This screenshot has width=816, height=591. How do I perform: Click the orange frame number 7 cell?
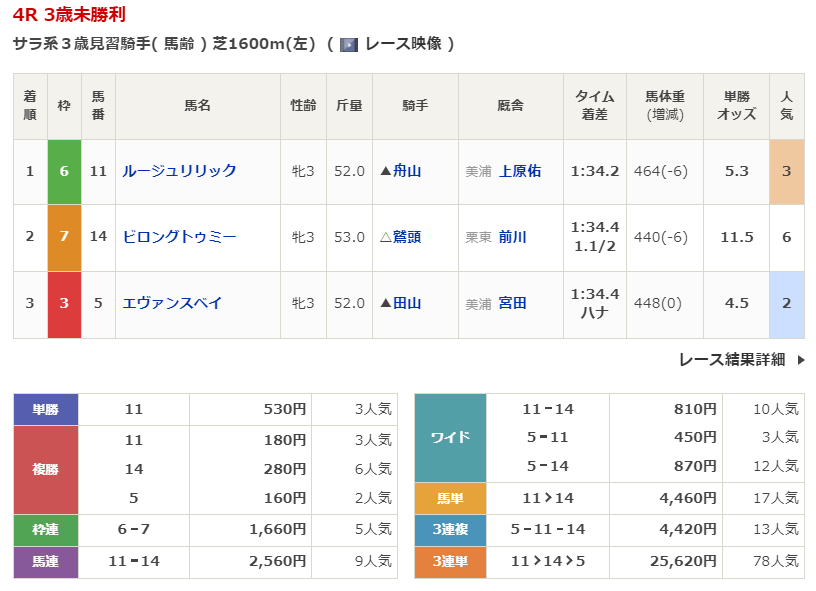[x=64, y=237]
